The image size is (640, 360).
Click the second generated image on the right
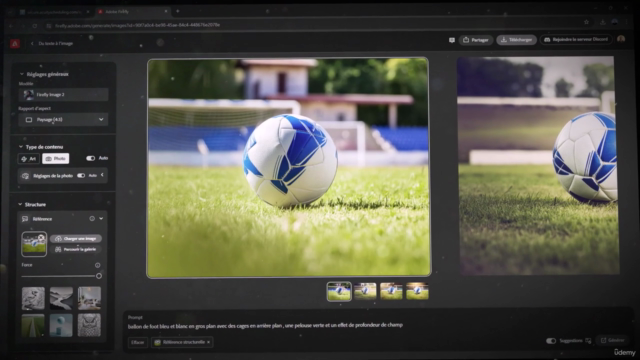[x=538, y=166]
